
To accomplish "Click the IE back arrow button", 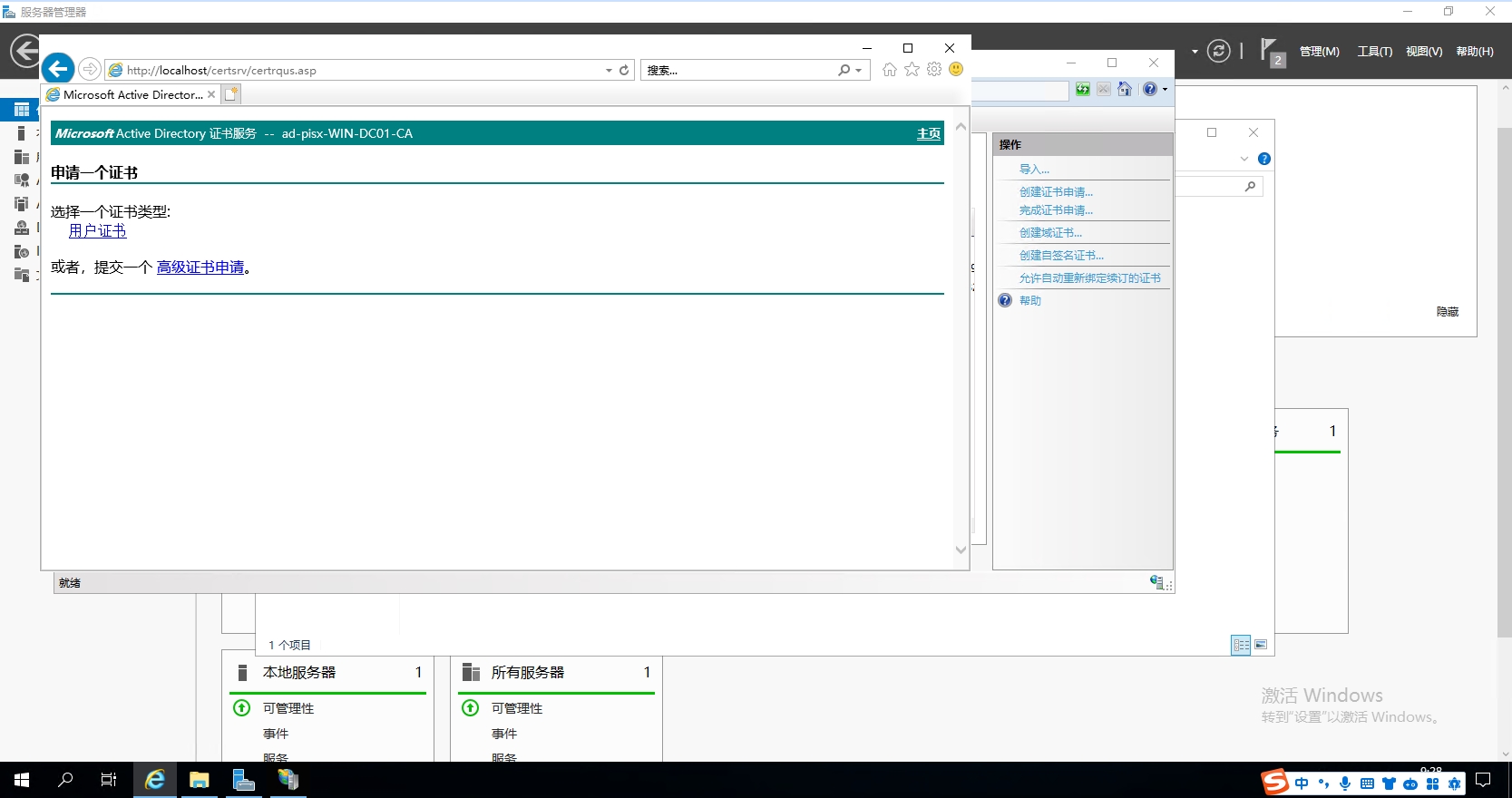I will [x=57, y=69].
